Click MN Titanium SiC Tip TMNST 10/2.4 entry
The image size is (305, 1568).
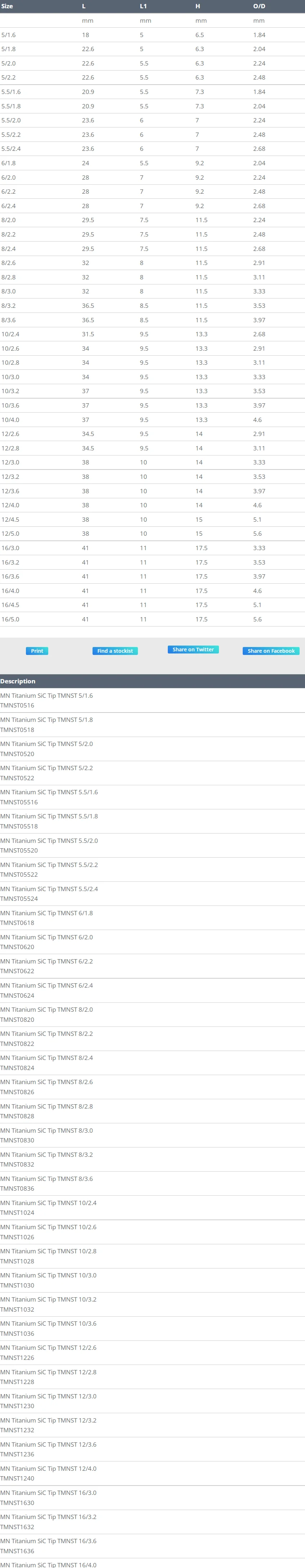[48, 1203]
